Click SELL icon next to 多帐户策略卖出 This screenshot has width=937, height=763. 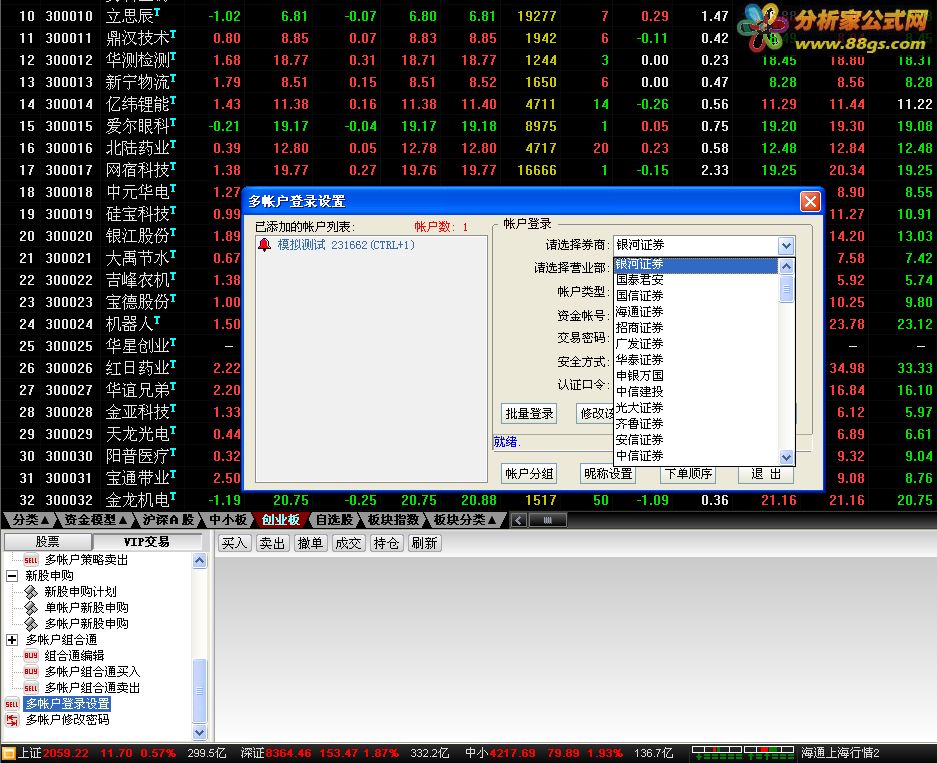tap(31, 560)
